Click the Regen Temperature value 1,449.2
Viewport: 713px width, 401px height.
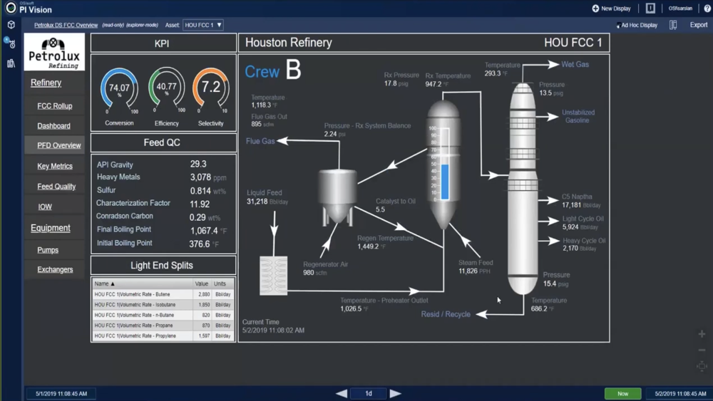click(x=368, y=246)
